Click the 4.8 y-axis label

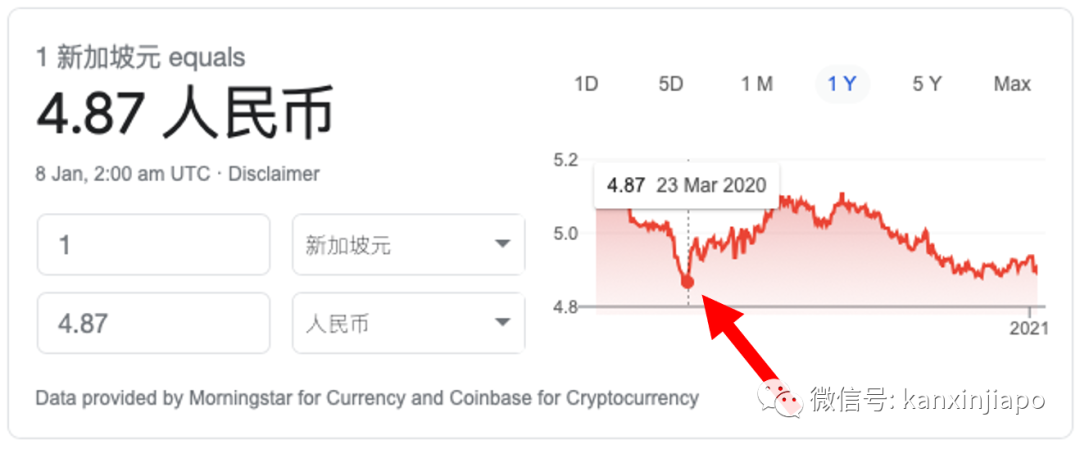tap(565, 306)
